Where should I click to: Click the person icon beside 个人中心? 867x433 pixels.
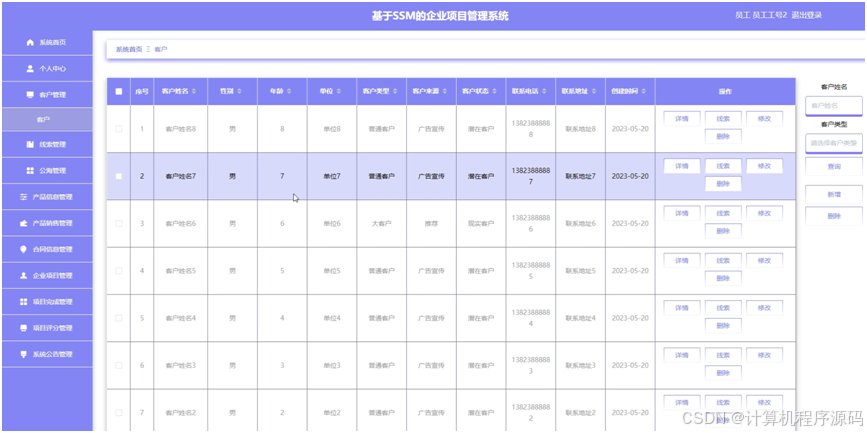pos(30,69)
